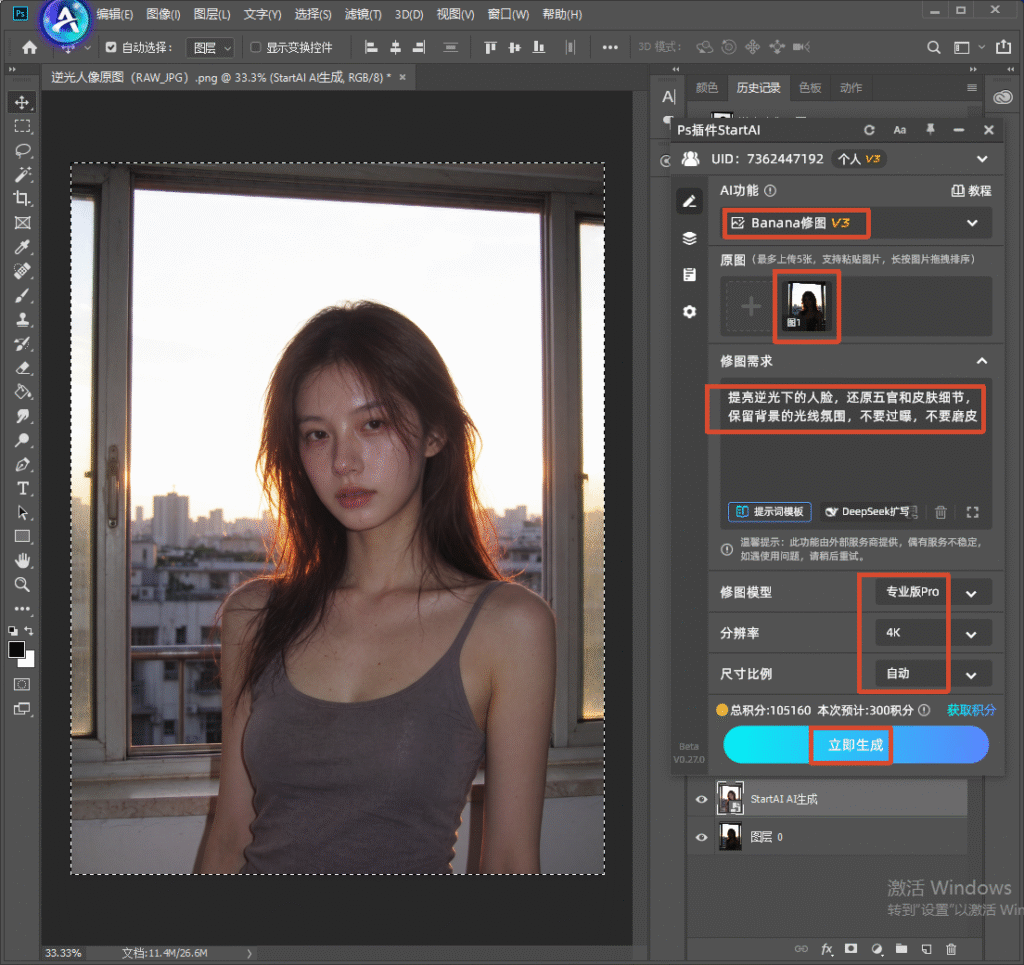Viewport: 1024px width, 965px height.
Task: Open the Search icon in options bar
Action: (x=934, y=47)
